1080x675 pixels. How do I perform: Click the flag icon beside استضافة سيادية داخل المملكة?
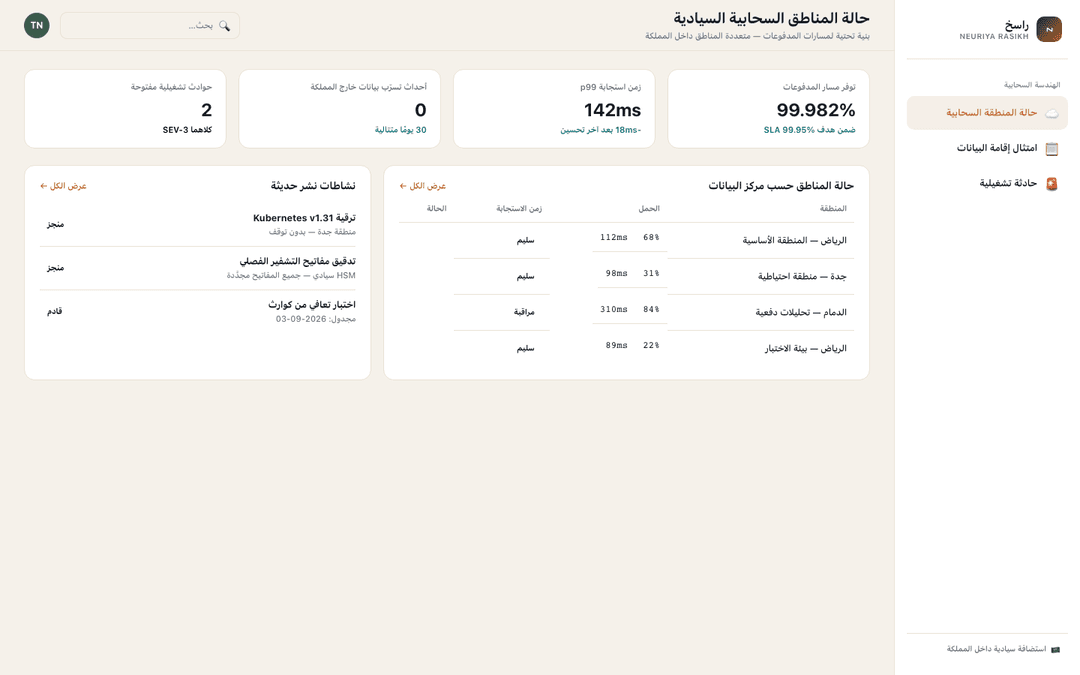1055,649
